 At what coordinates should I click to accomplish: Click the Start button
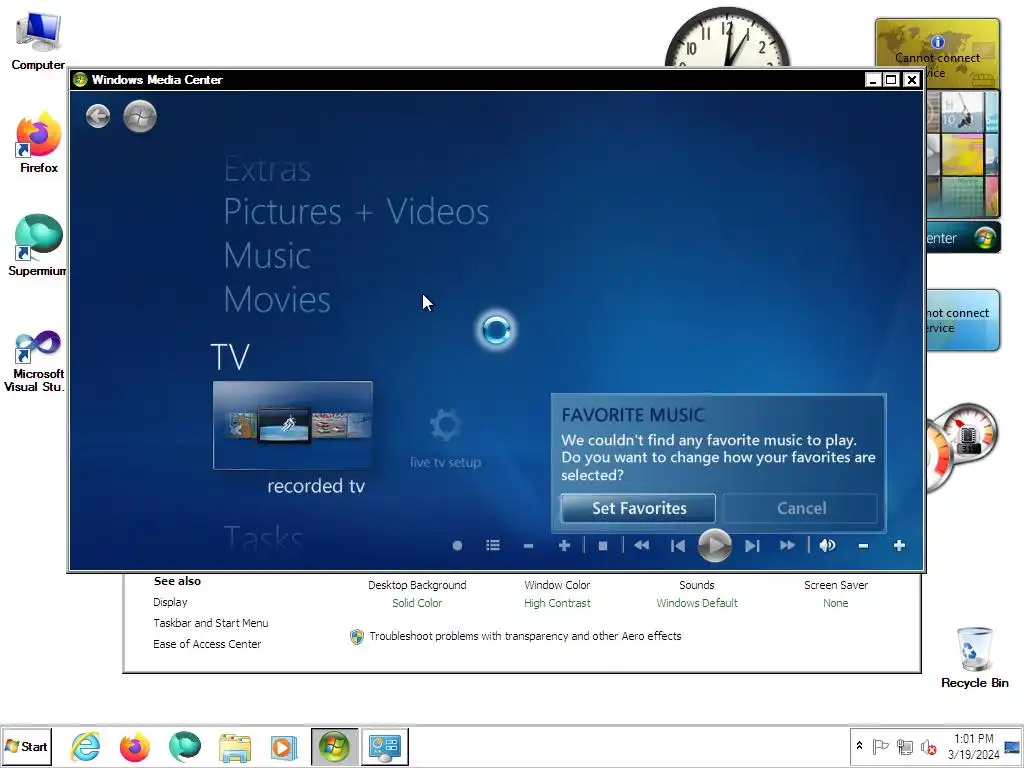(x=26, y=746)
